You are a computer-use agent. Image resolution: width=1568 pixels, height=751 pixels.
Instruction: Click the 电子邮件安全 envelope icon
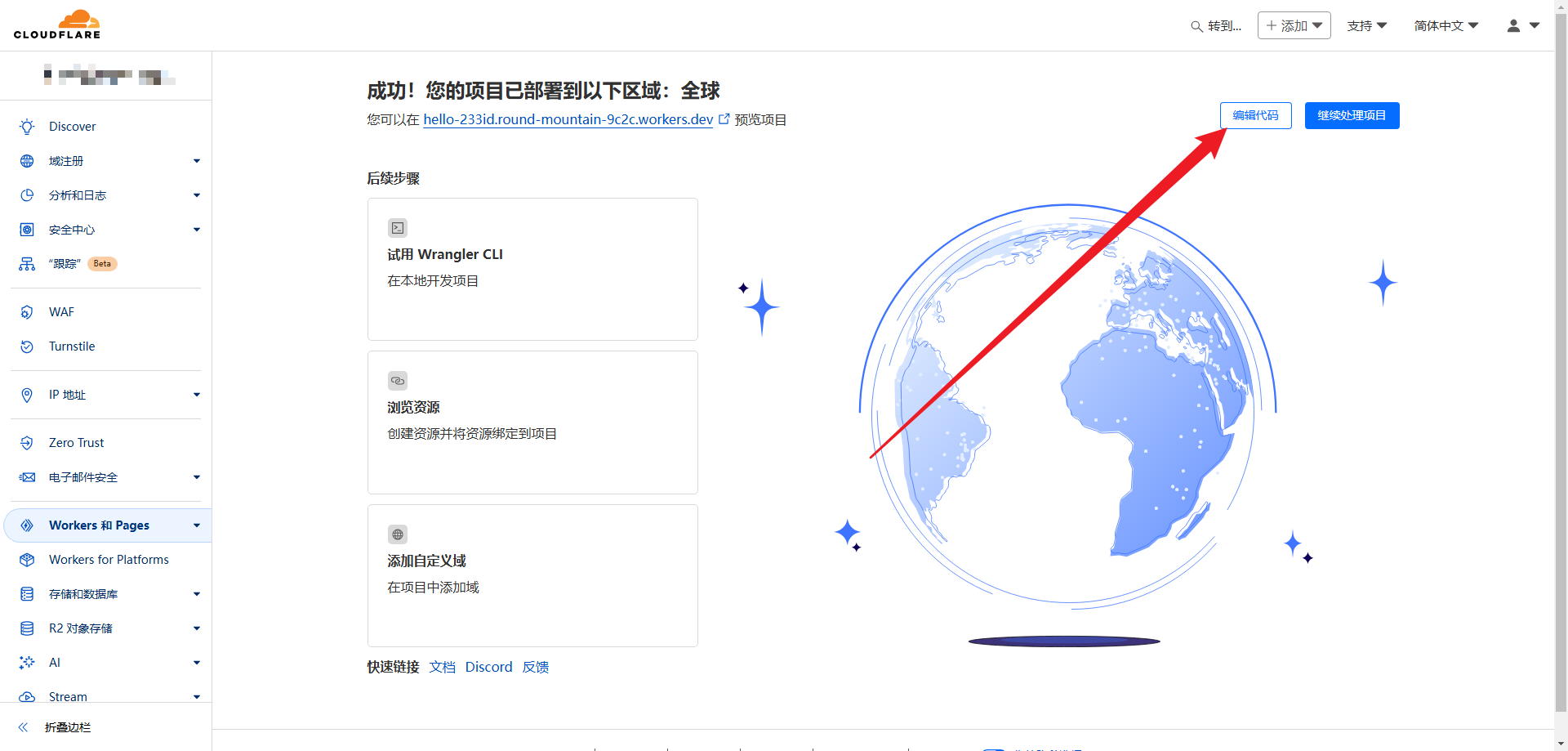(27, 477)
